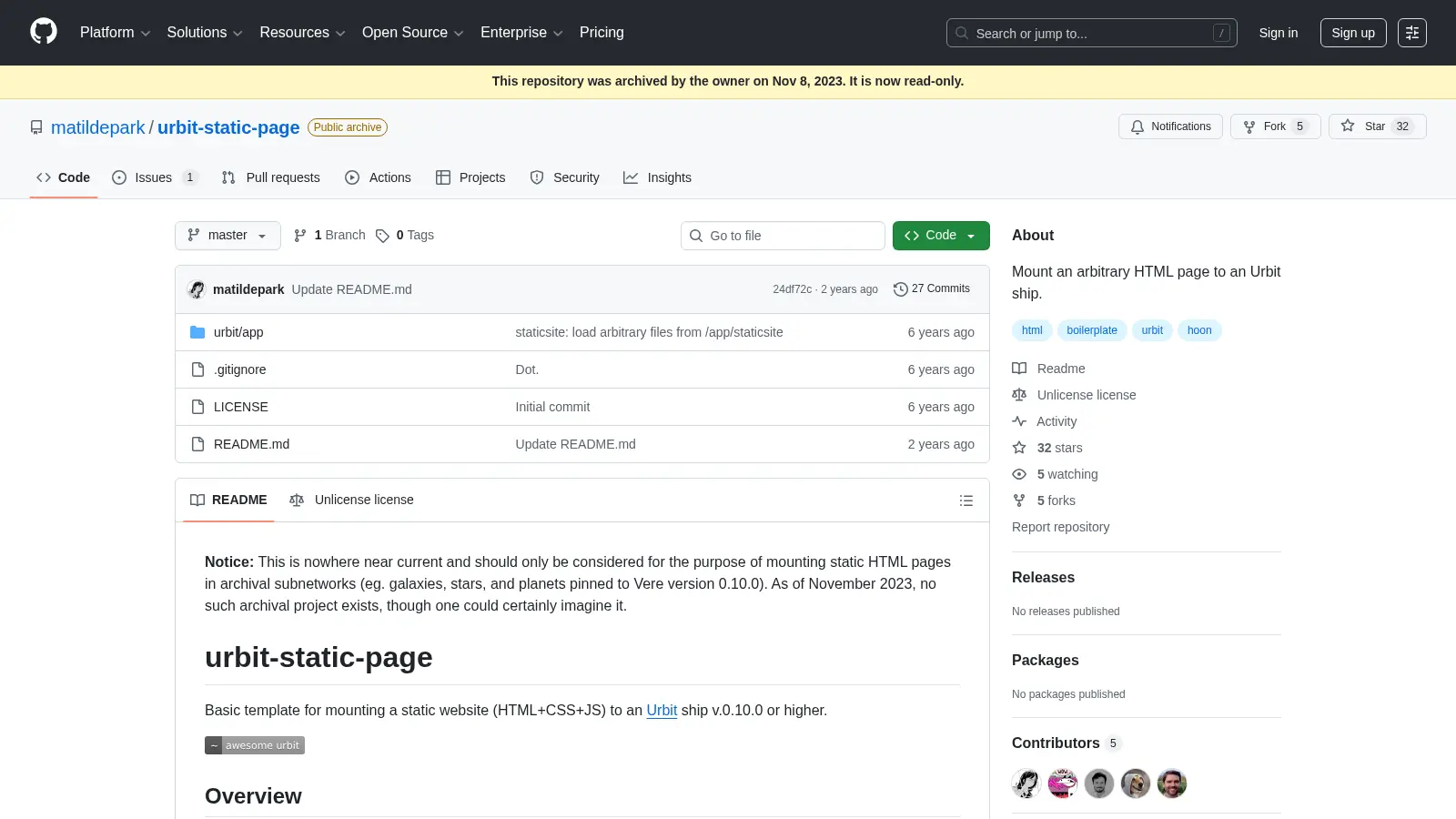
Task: Click Notifications bell button
Action: [x=1170, y=126]
